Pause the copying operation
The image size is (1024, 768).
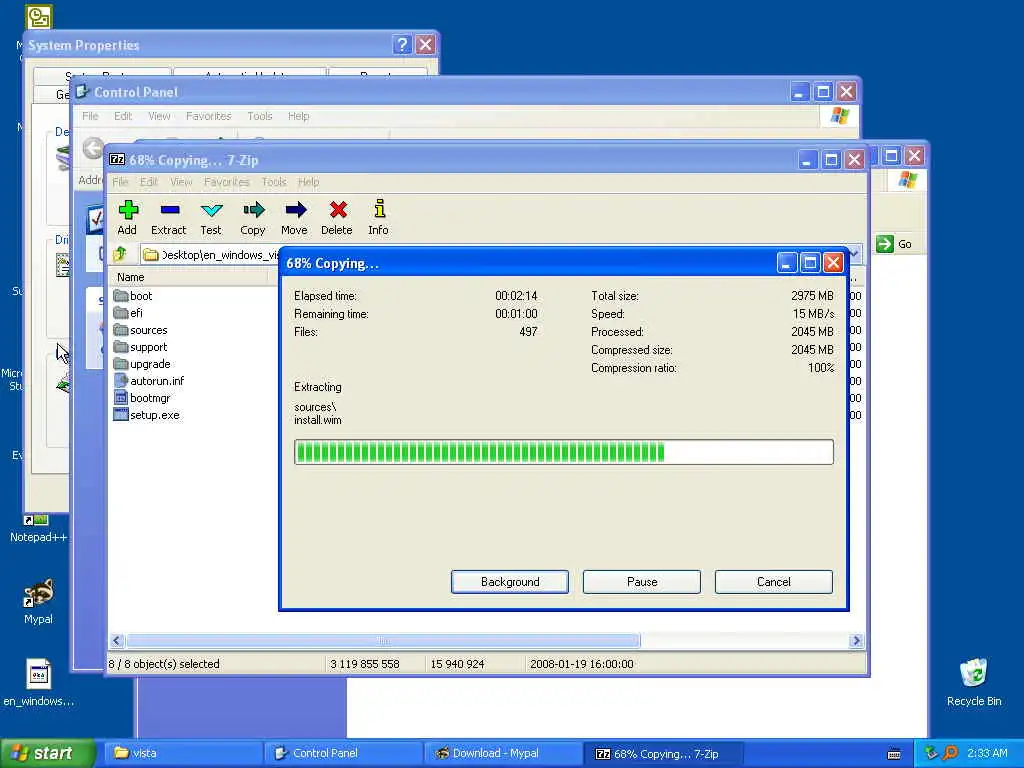coord(642,582)
